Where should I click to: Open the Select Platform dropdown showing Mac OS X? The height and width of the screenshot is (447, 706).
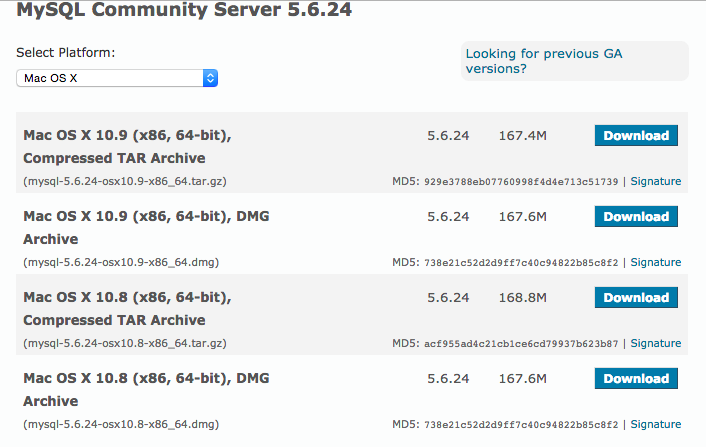(117, 77)
